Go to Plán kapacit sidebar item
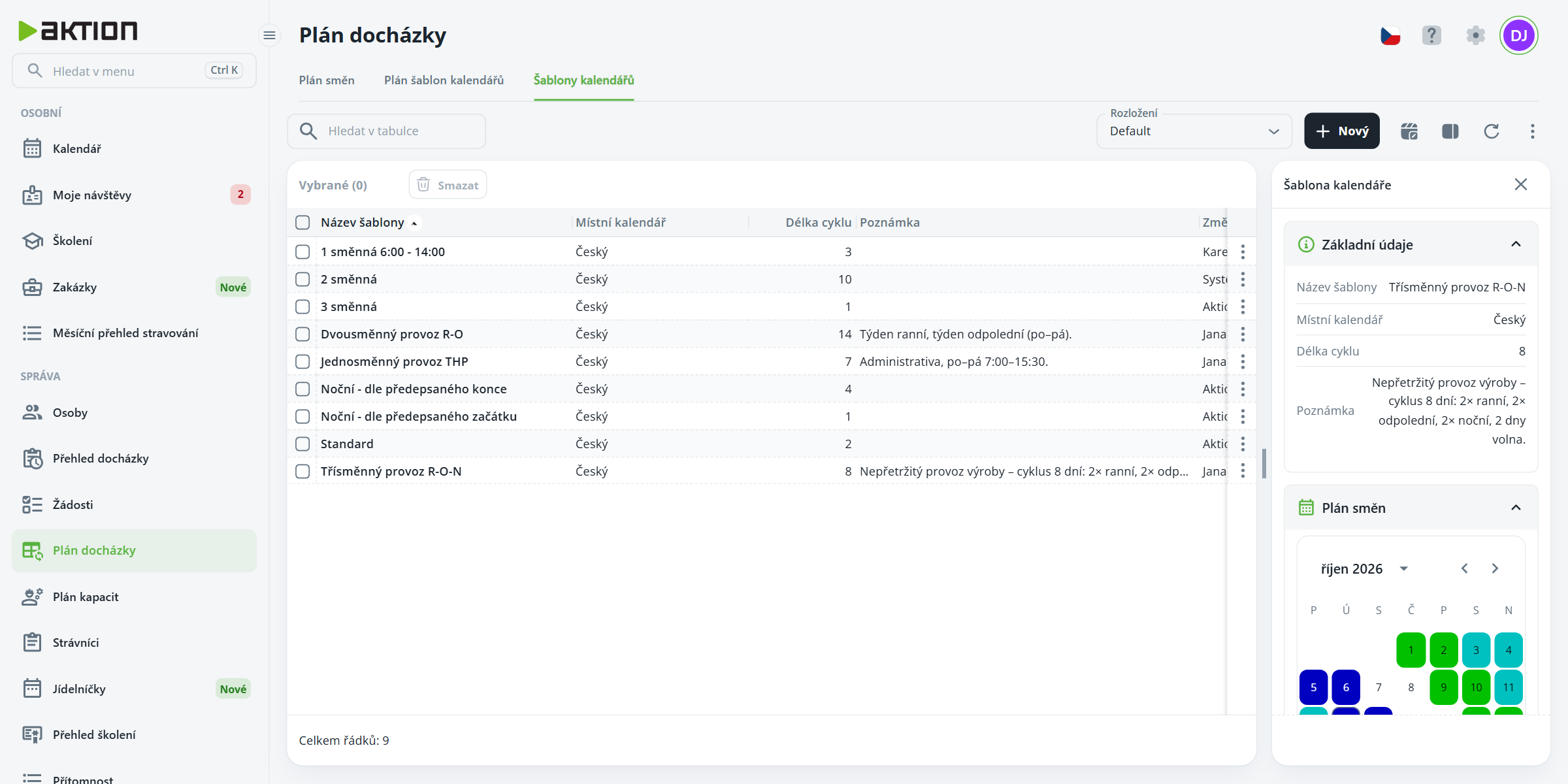Image resolution: width=1568 pixels, height=784 pixels. click(134, 597)
